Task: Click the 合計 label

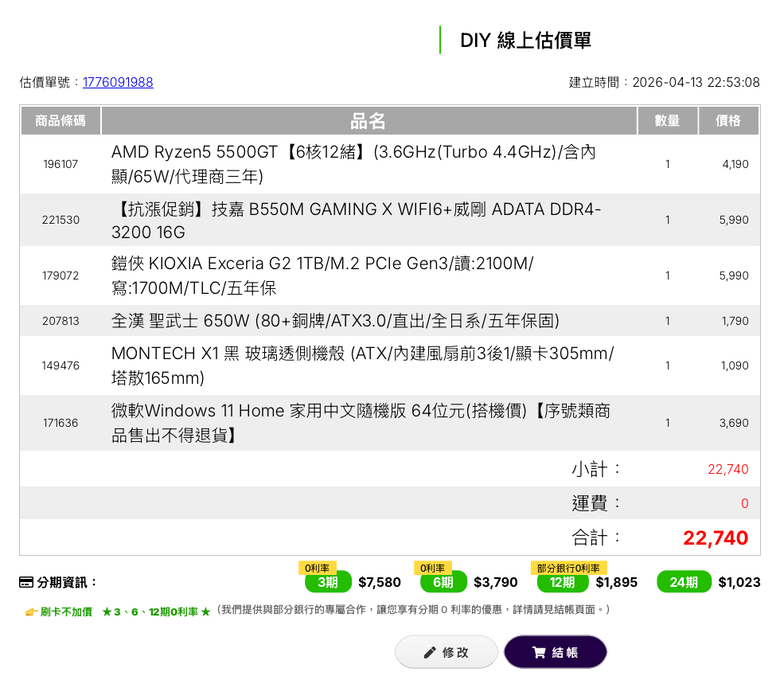Action: pyautogui.click(x=596, y=538)
